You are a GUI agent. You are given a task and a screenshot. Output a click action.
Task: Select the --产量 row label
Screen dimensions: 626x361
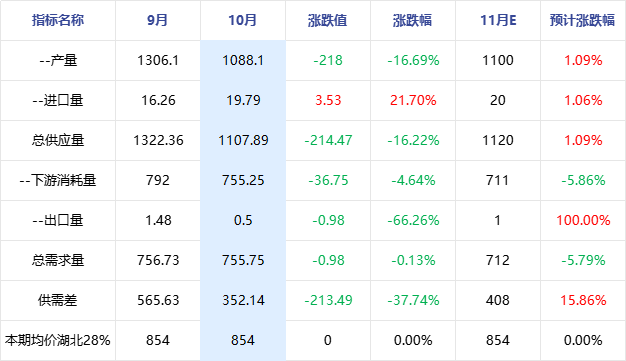click(x=58, y=60)
